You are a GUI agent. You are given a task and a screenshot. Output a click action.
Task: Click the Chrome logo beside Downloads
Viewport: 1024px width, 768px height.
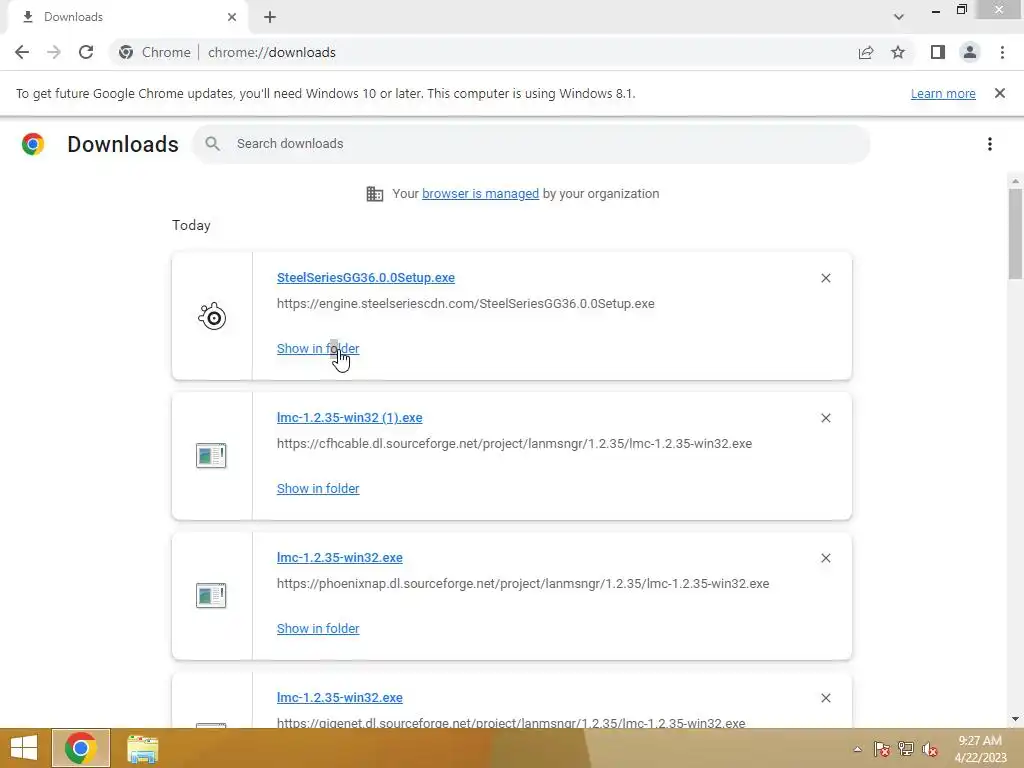(x=33, y=144)
